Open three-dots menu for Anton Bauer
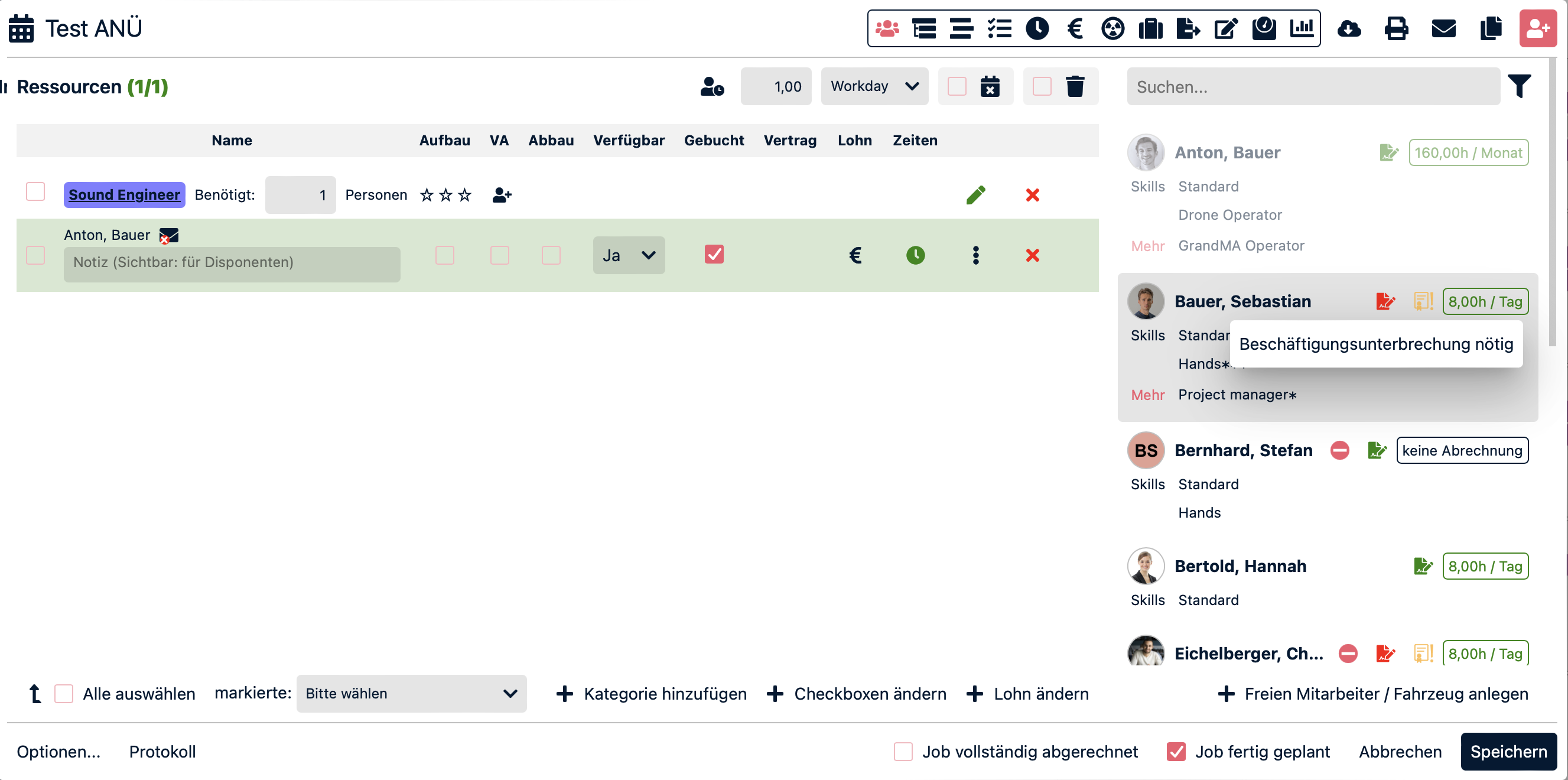 coord(975,255)
